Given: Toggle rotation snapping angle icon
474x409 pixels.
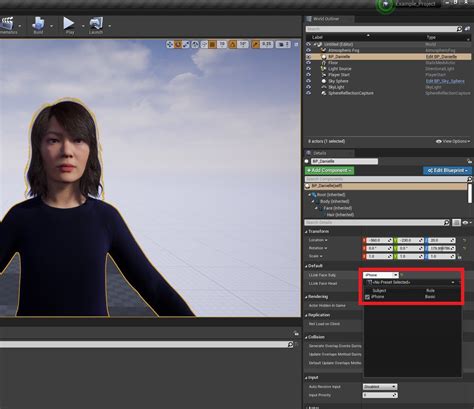Looking at the screenshot, I should tap(233, 44).
